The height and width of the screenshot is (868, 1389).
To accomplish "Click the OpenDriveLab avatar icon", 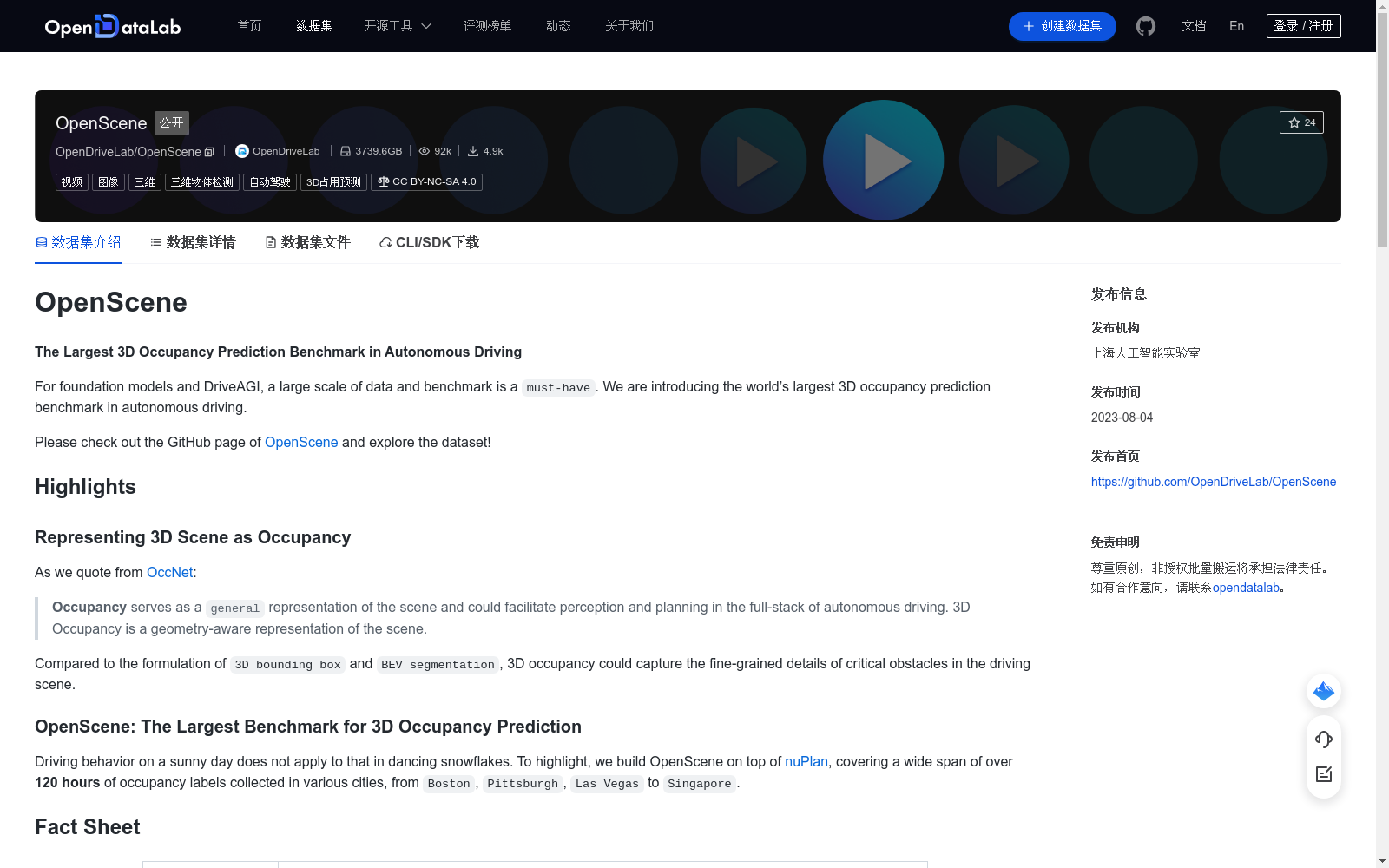I will pyautogui.click(x=242, y=151).
